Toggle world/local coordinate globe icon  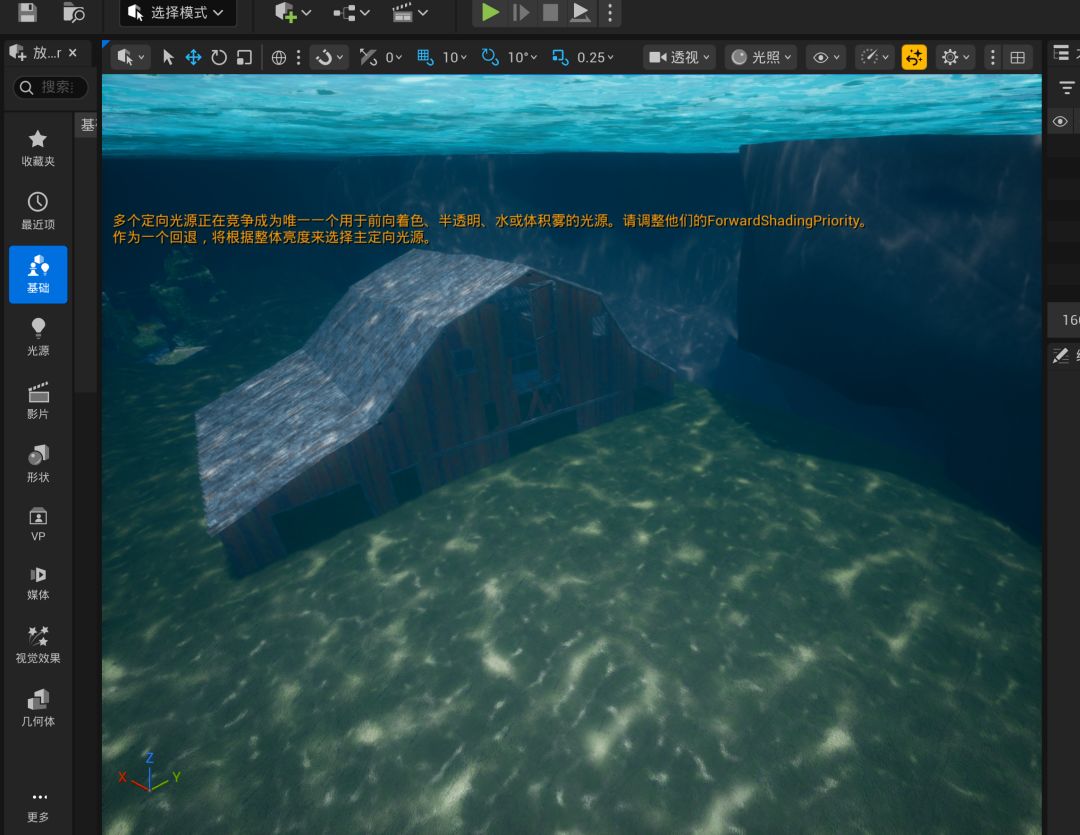coord(279,57)
